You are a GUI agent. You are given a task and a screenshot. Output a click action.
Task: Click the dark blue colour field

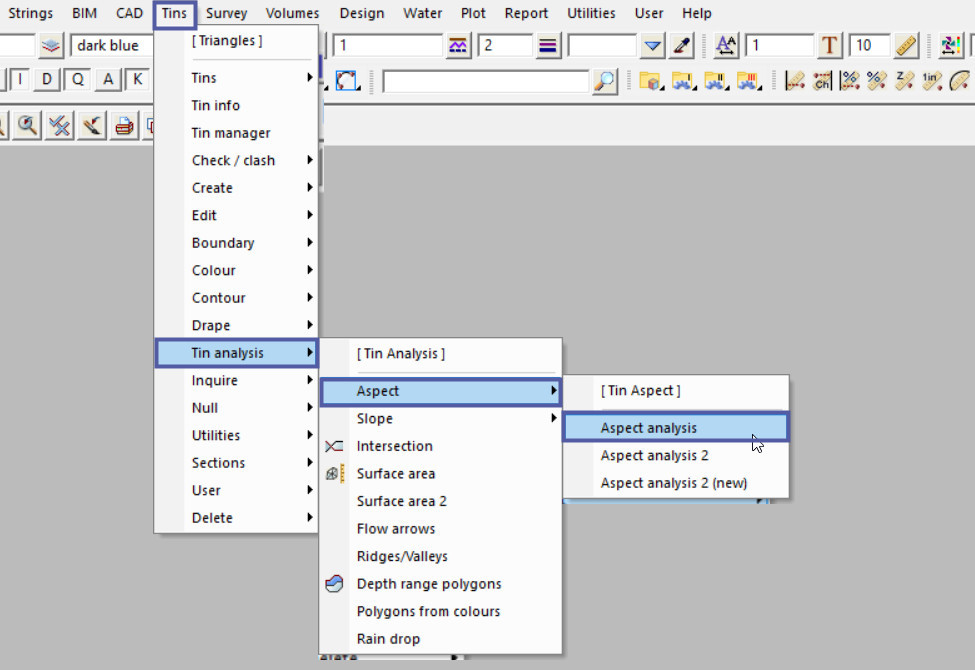coord(113,45)
